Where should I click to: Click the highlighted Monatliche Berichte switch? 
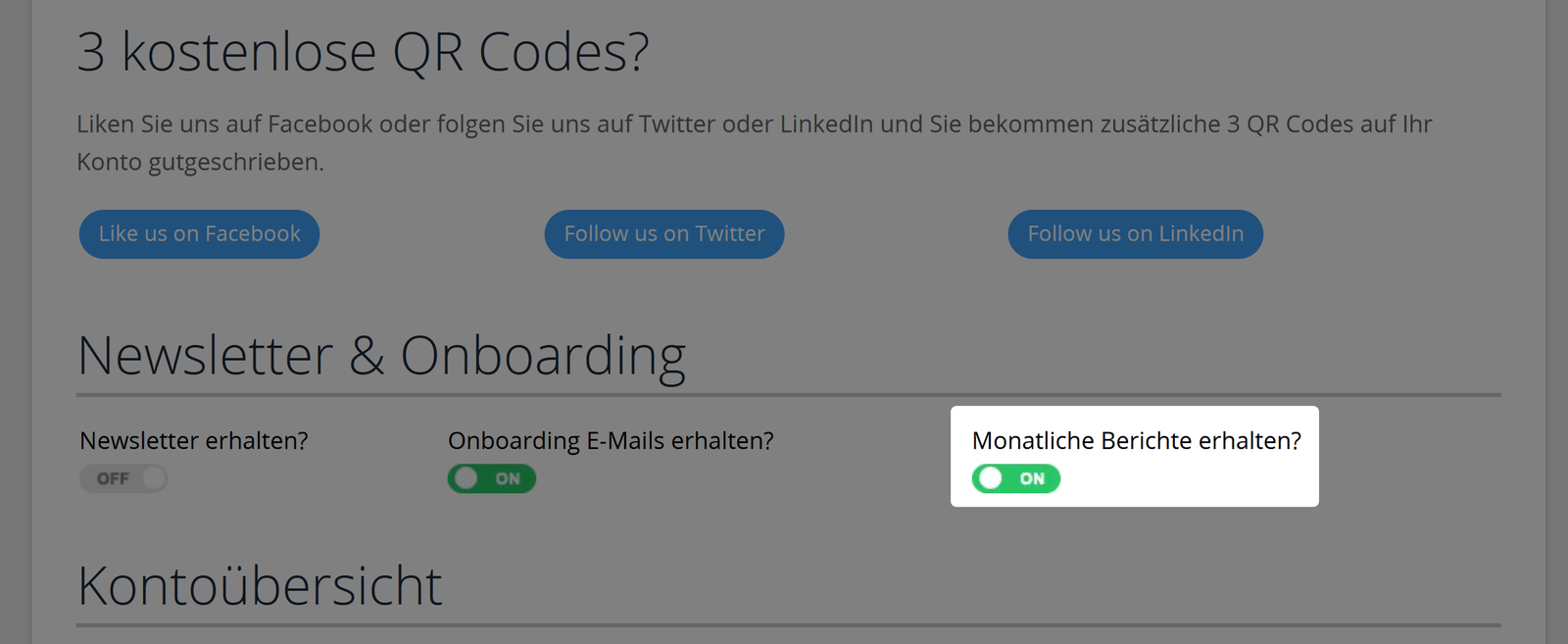[1015, 478]
